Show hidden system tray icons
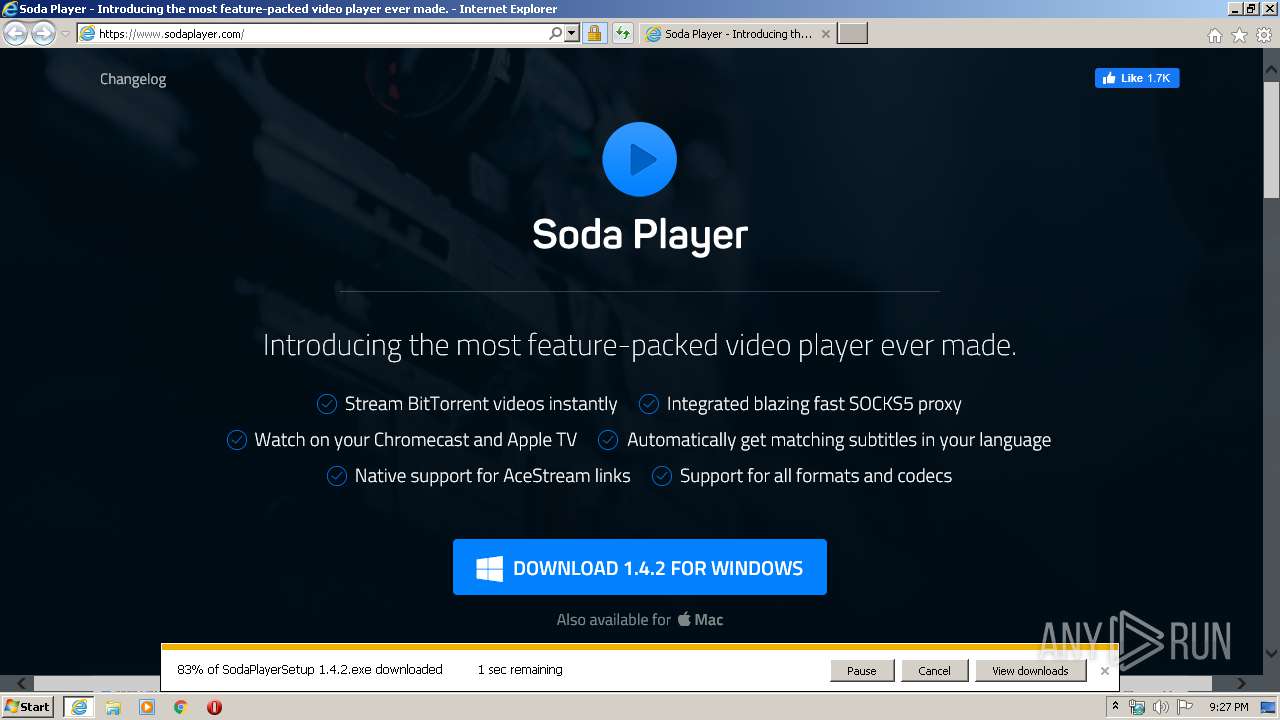 [1115, 707]
